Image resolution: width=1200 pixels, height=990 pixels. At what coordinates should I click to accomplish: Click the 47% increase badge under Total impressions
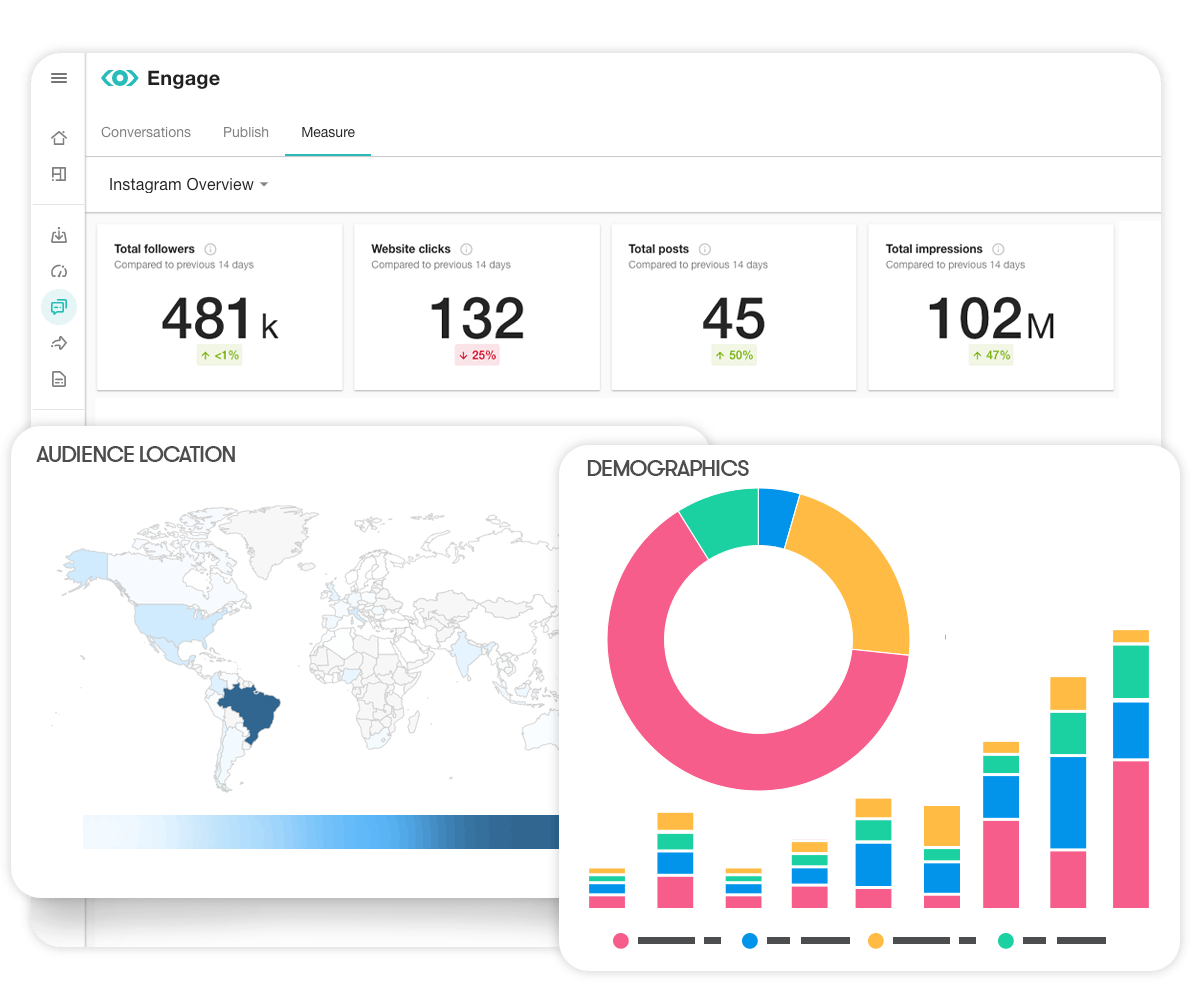990,355
